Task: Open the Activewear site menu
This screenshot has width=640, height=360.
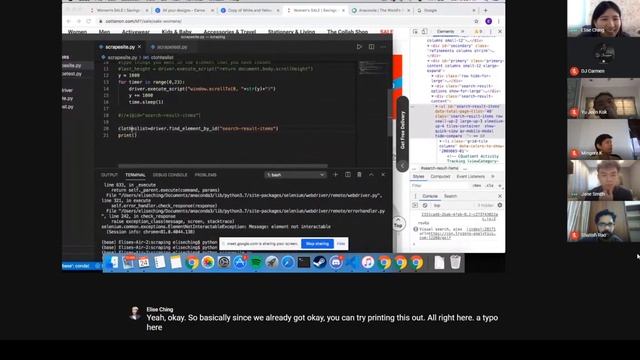Action: coord(136,32)
